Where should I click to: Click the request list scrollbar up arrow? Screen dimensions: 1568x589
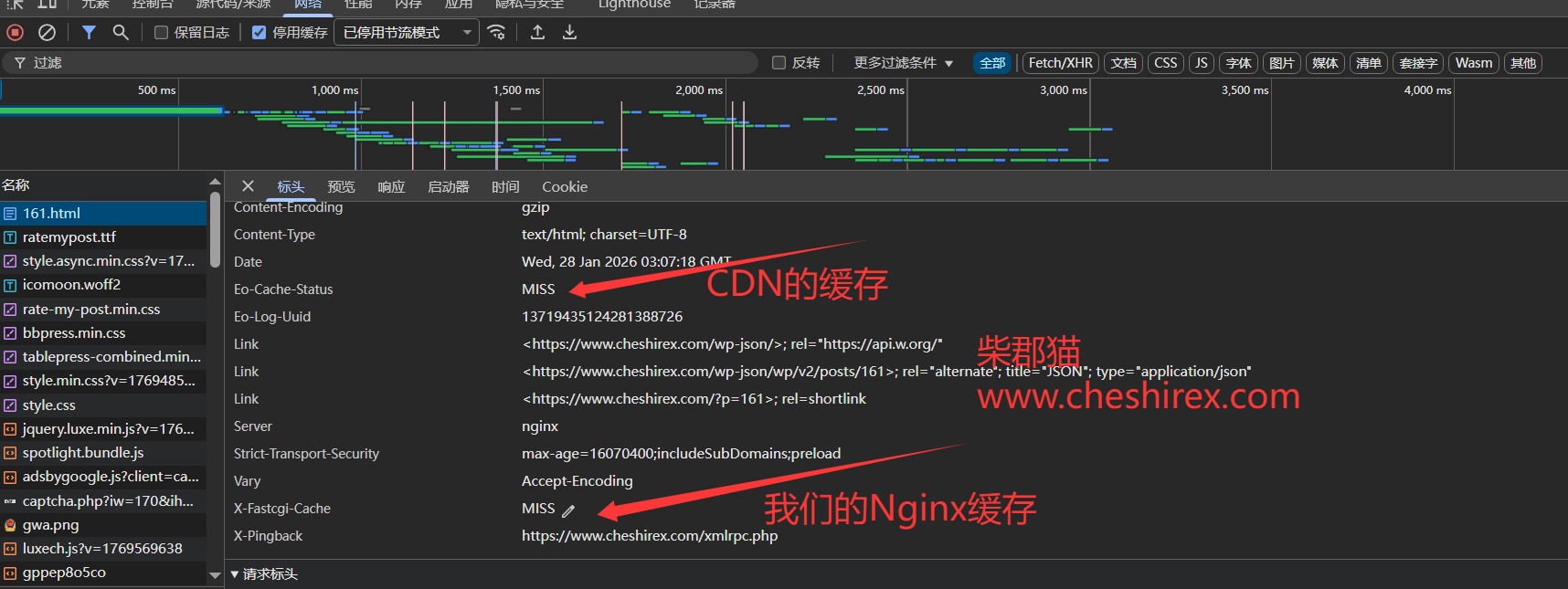[216, 183]
